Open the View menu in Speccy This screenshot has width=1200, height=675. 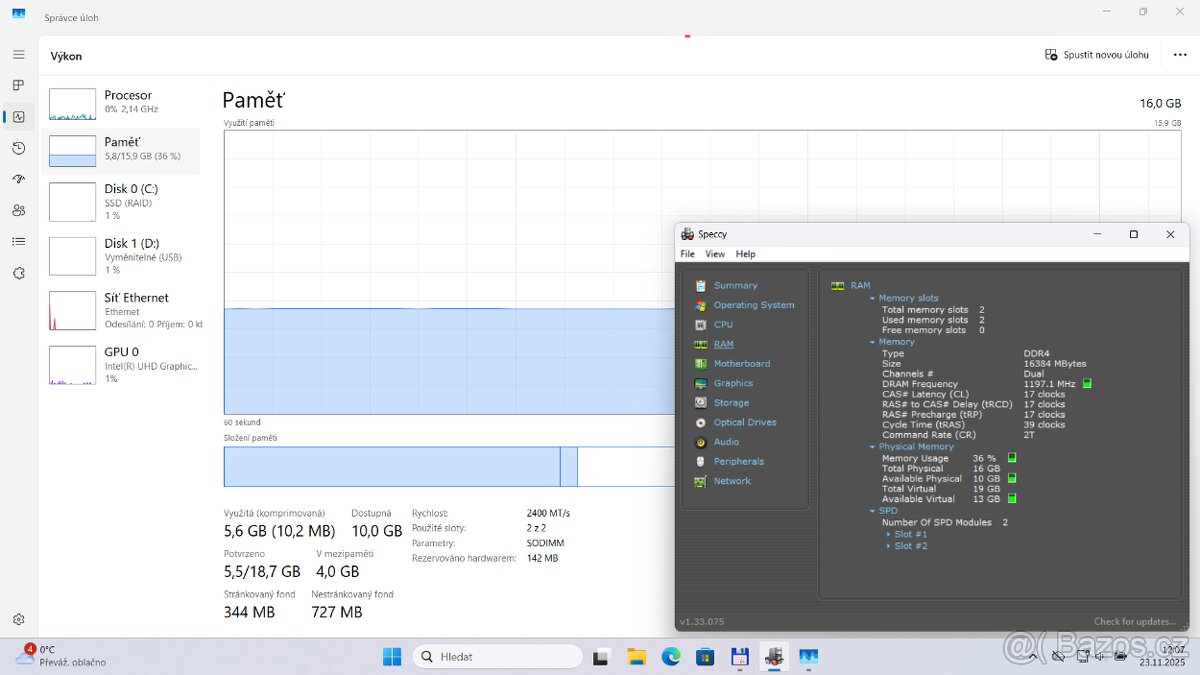(x=715, y=254)
